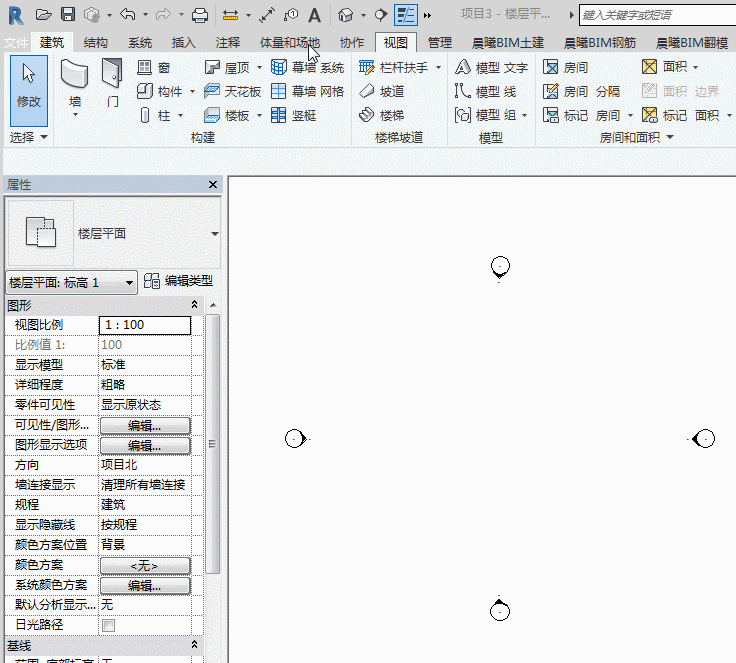
Task: Click the Open file icon
Action: pyautogui.click(x=43, y=15)
